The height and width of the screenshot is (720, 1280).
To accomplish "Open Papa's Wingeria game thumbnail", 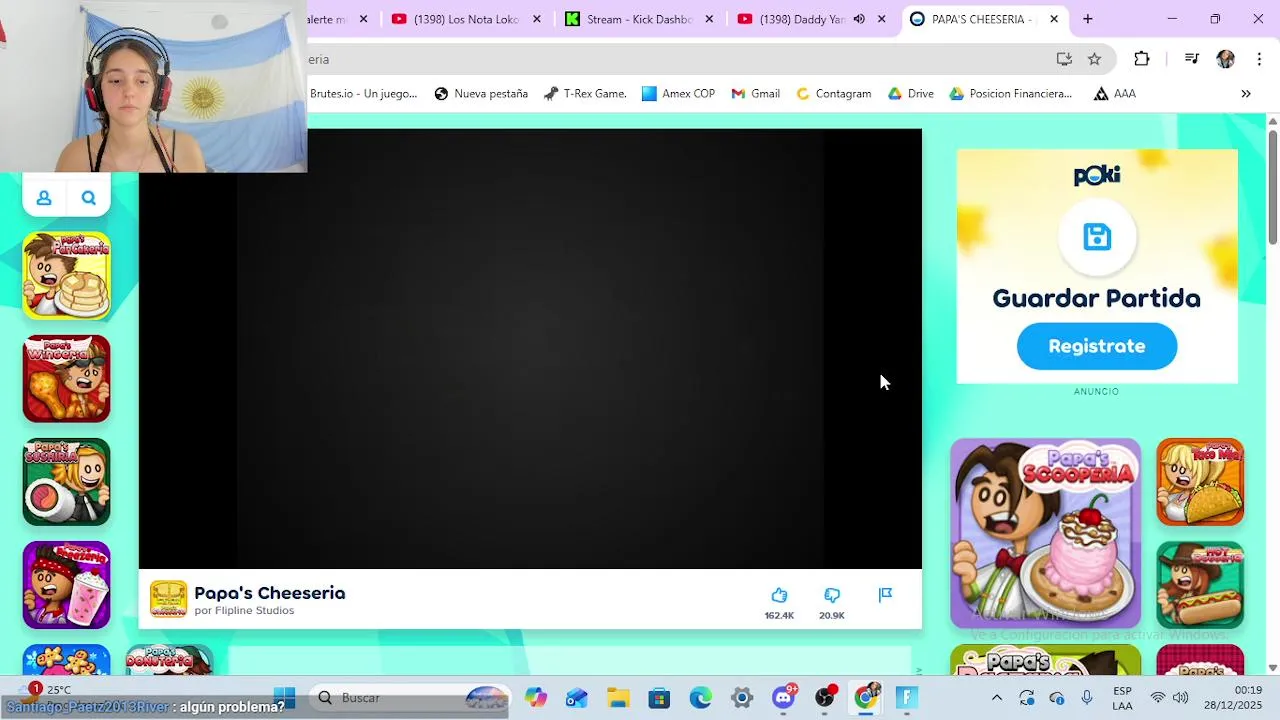I will pos(67,379).
